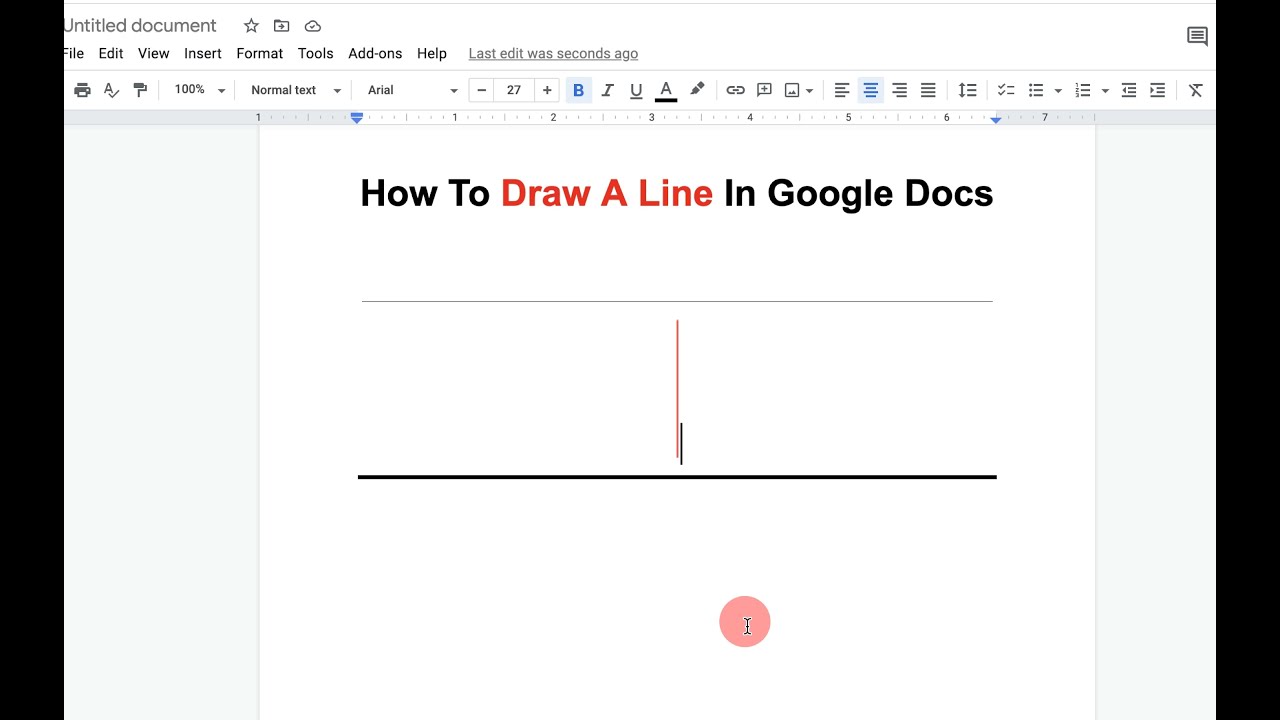Screen dimensions: 1280x720
Task: Toggle Underline formatting
Action: click(x=636, y=90)
